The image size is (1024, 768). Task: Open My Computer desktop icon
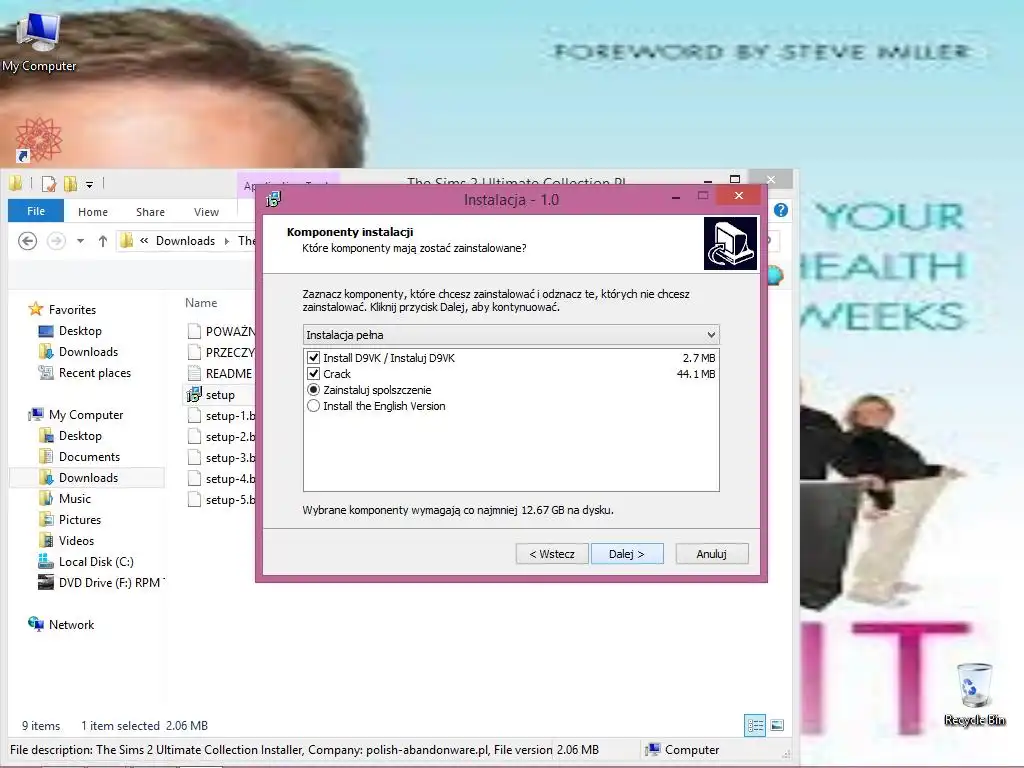pyautogui.click(x=39, y=42)
